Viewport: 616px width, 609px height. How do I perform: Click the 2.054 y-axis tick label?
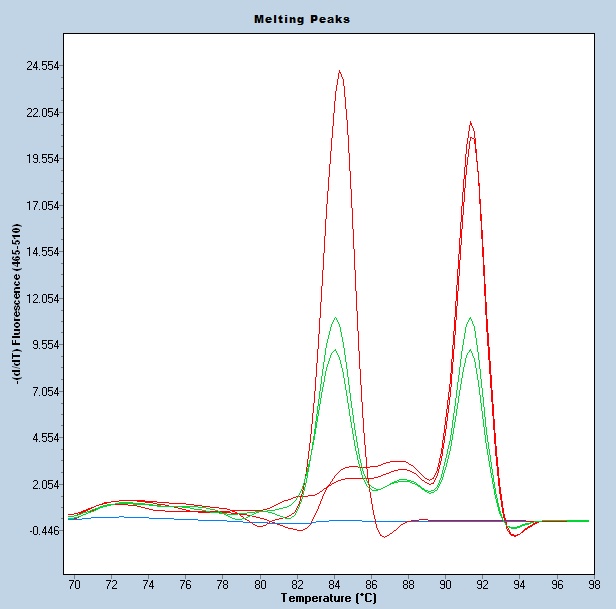(42, 485)
